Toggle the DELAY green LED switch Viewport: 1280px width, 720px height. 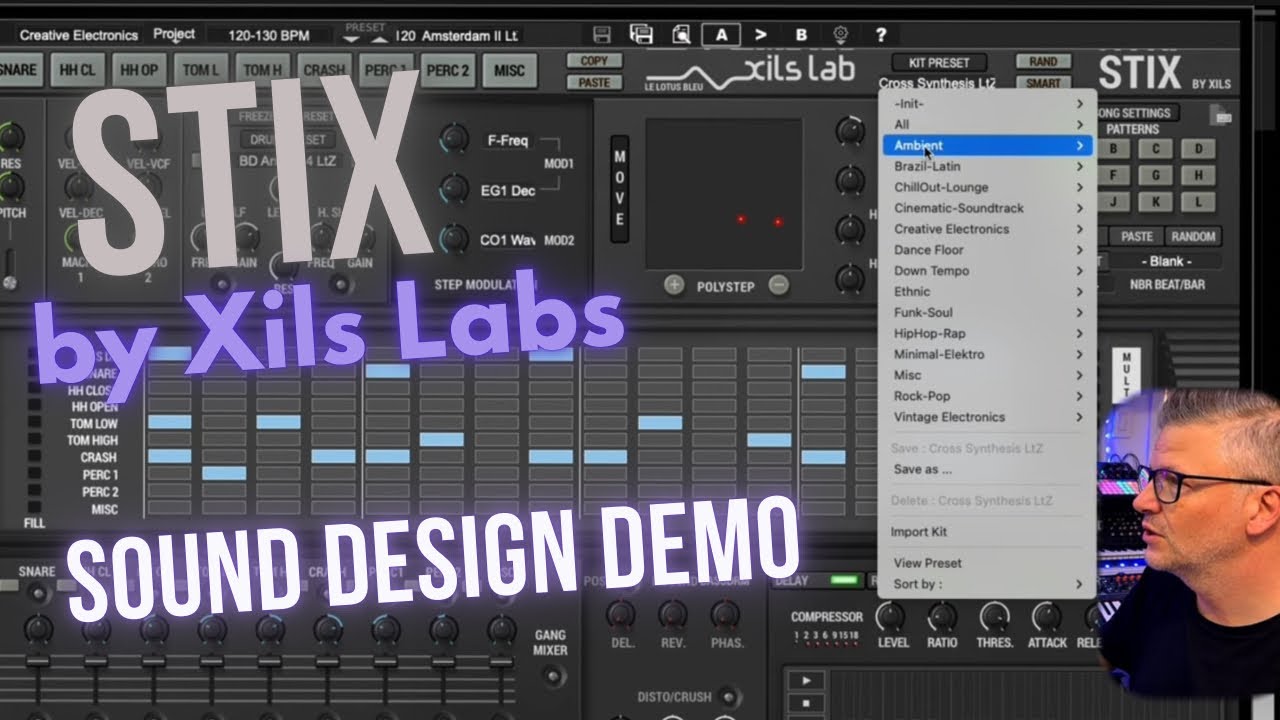click(x=844, y=580)
